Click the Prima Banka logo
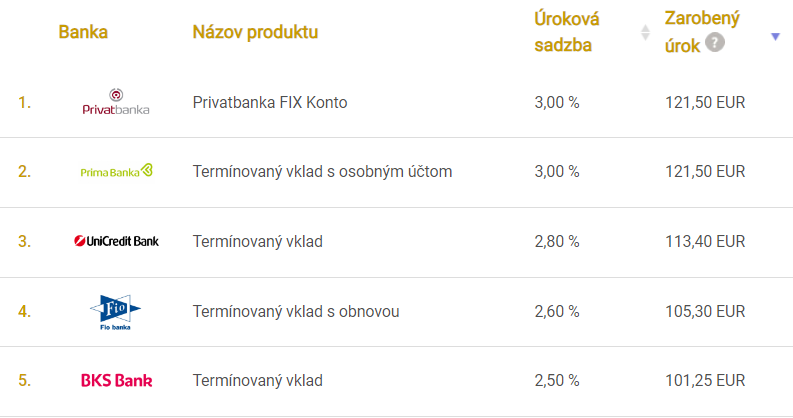 116,172
